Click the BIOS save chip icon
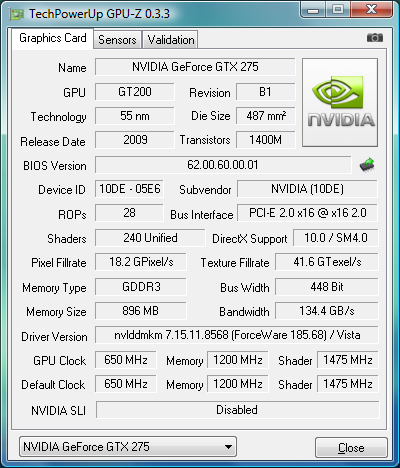Viewport: 400px width, 468px height. click(367, 165)
